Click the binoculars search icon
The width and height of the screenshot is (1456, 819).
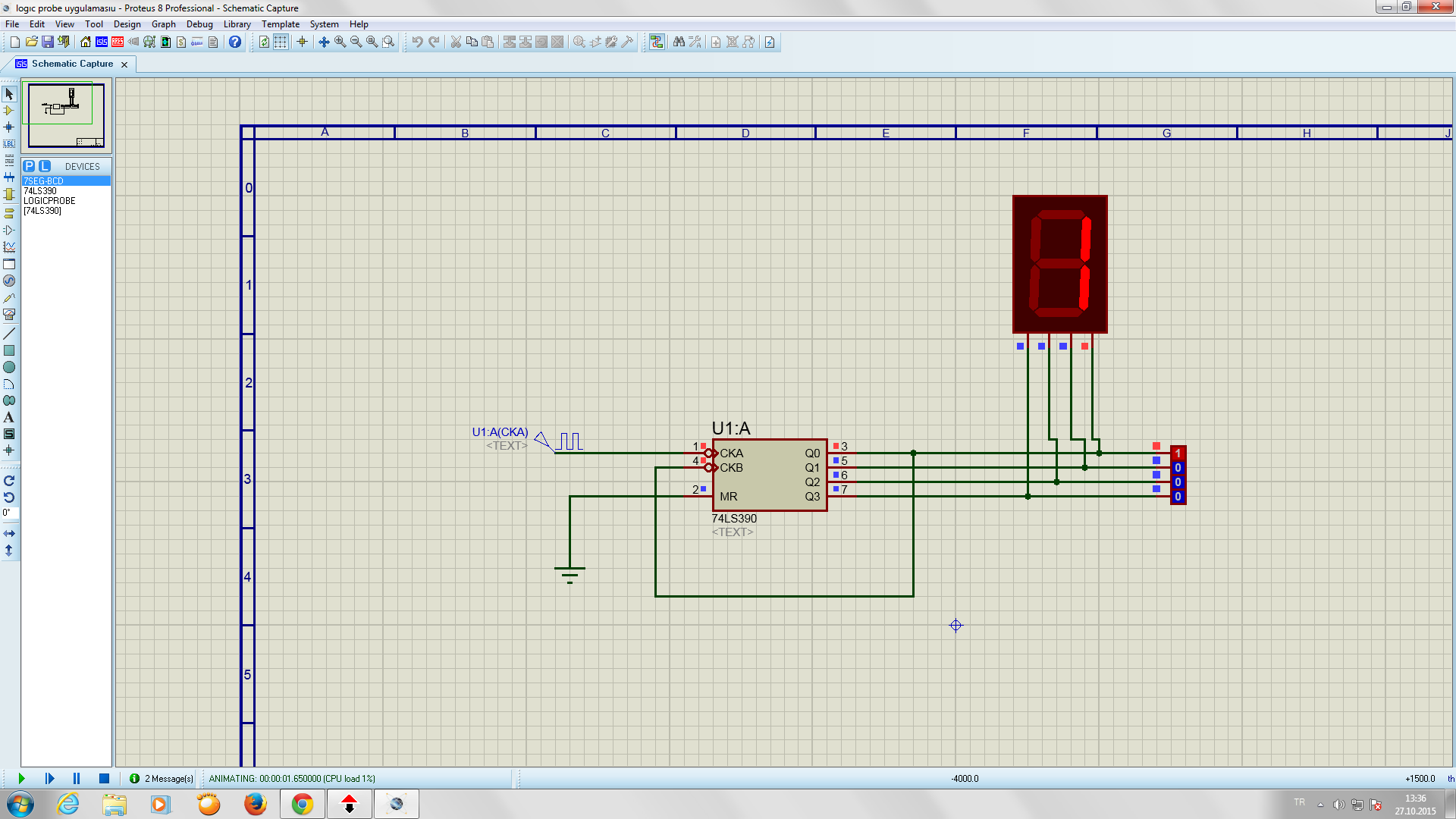[x=679, y=42]
